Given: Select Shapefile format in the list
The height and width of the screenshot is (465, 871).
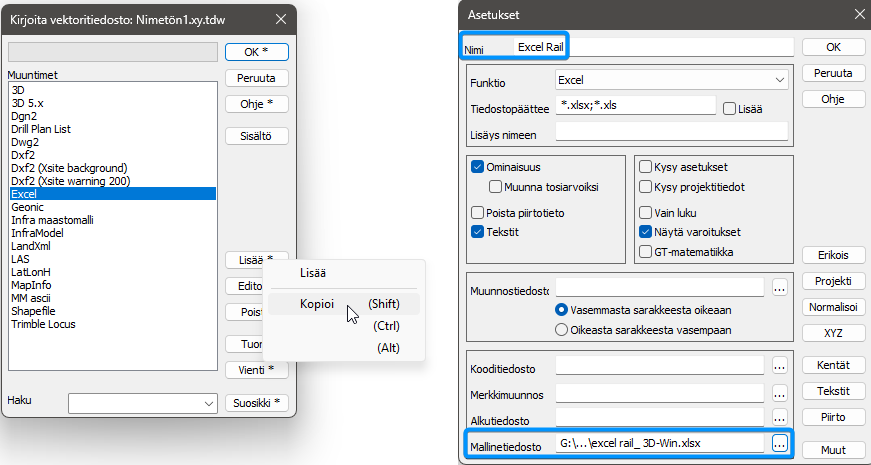Looking at the screenshot, I should (x=33, y=311).
